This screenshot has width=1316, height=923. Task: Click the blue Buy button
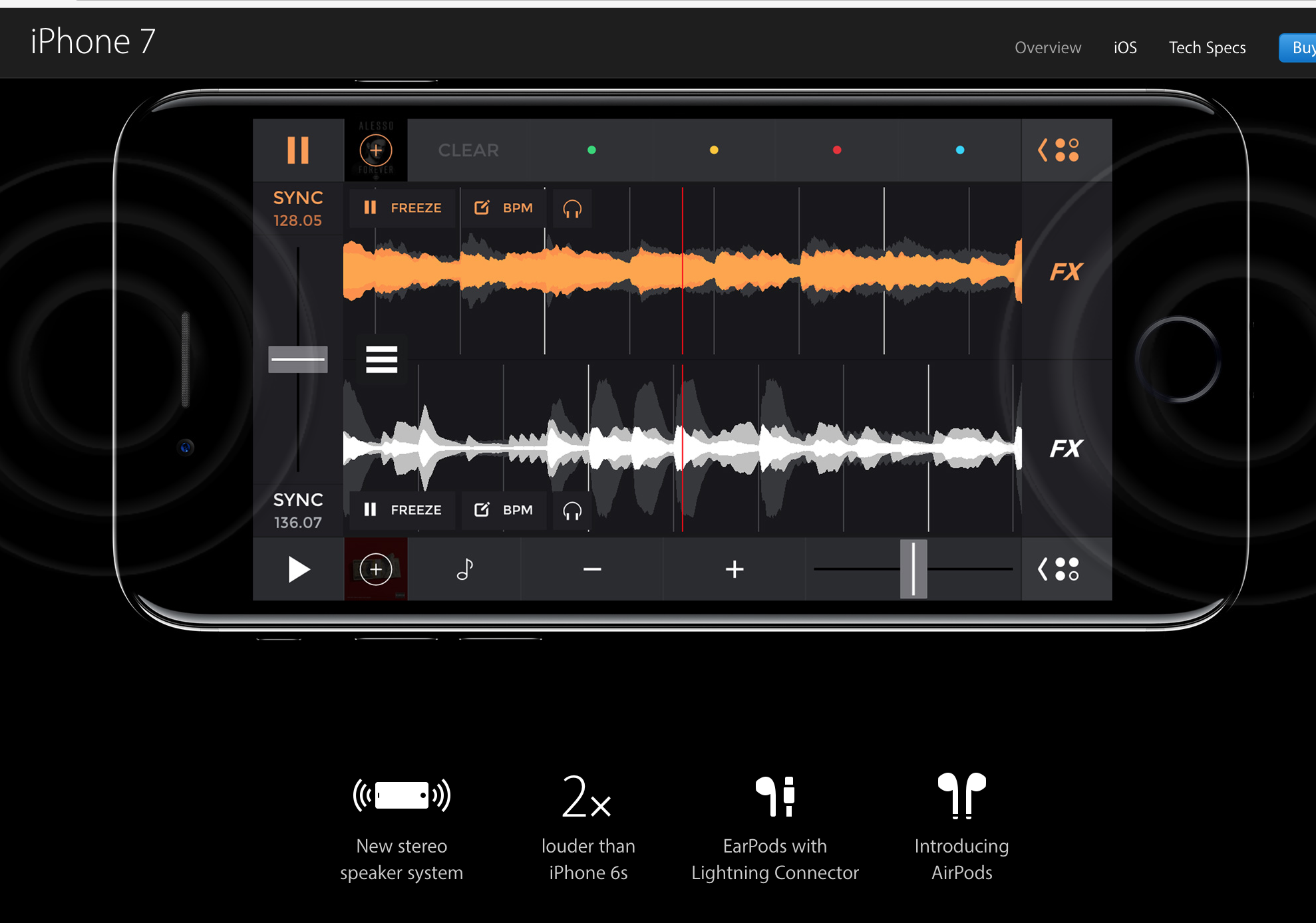coord(1298,48)
